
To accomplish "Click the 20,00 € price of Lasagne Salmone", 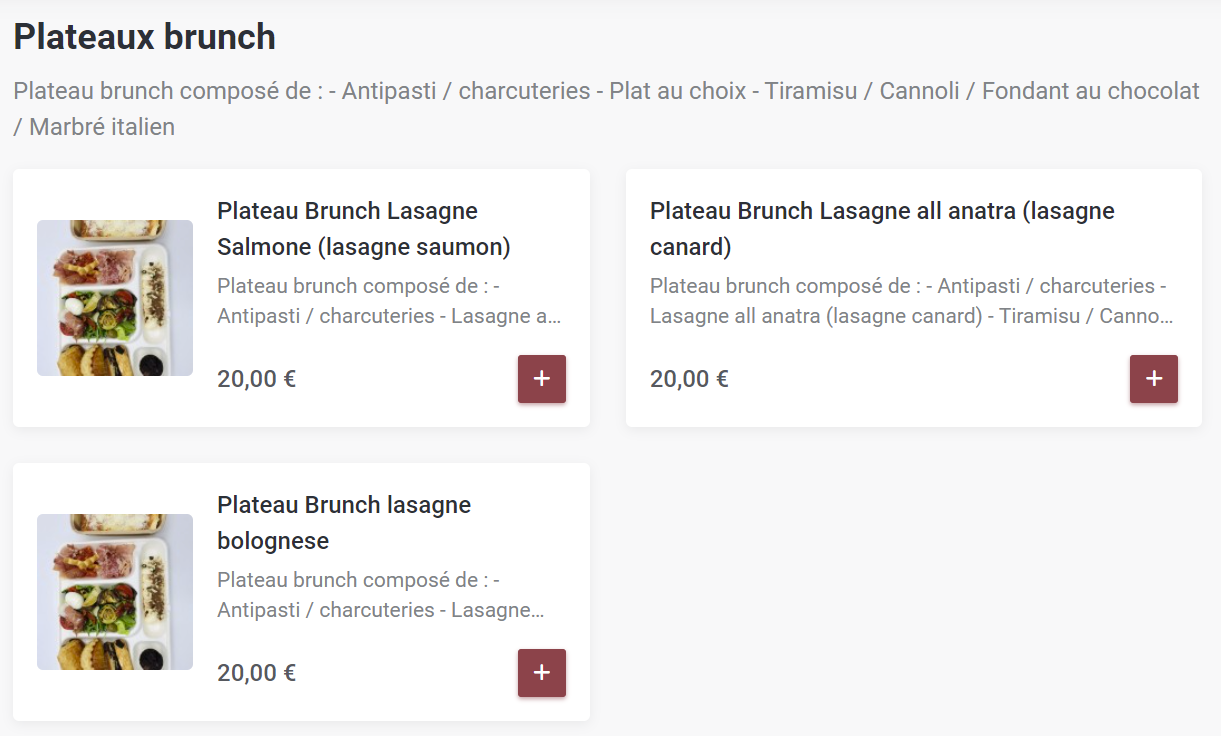I will click(x=256, y=379).
